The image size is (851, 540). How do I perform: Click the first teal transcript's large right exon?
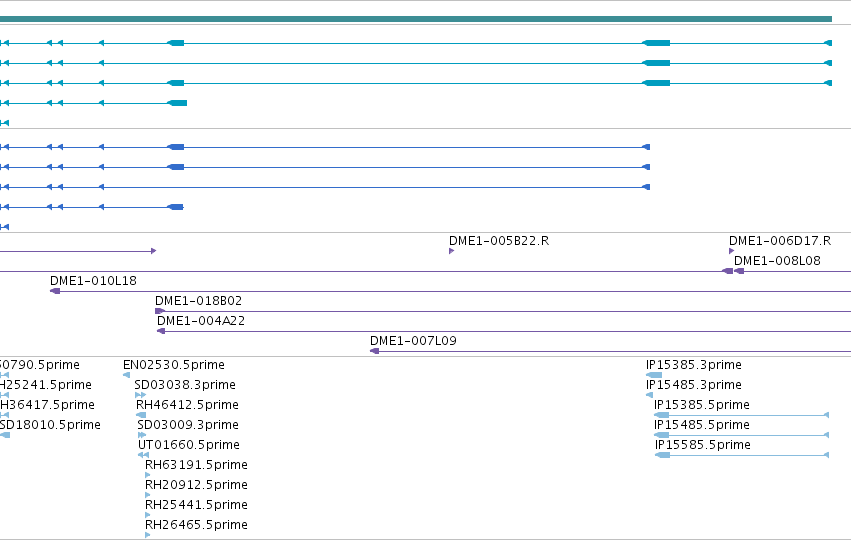[656, 43]
